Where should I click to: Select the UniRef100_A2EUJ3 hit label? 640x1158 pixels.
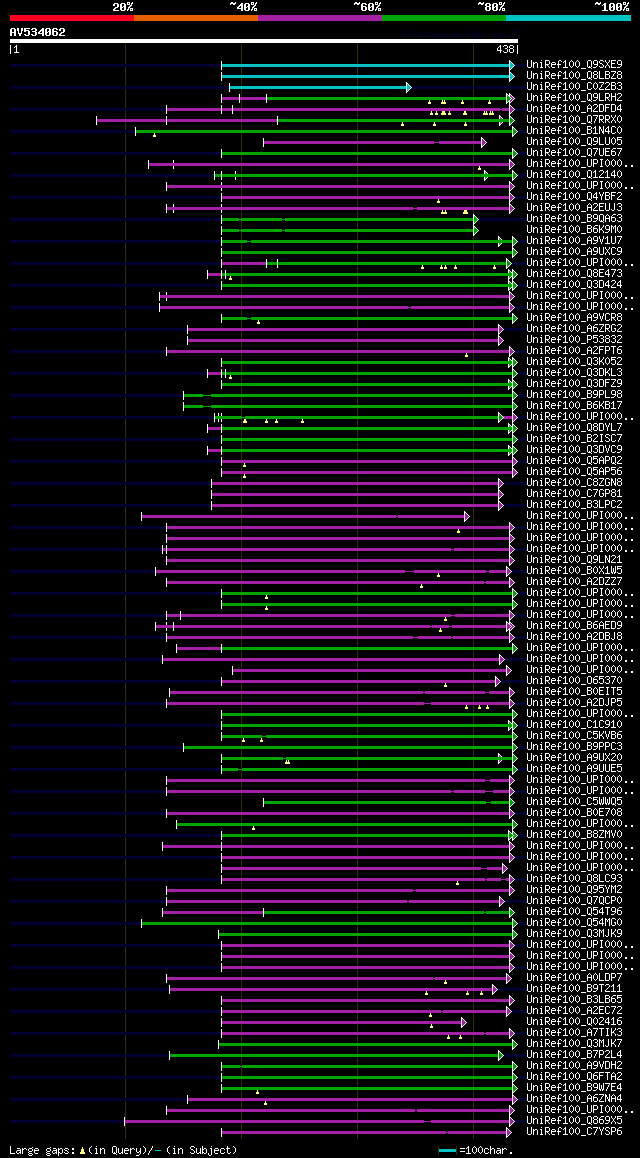click(574, 208)
